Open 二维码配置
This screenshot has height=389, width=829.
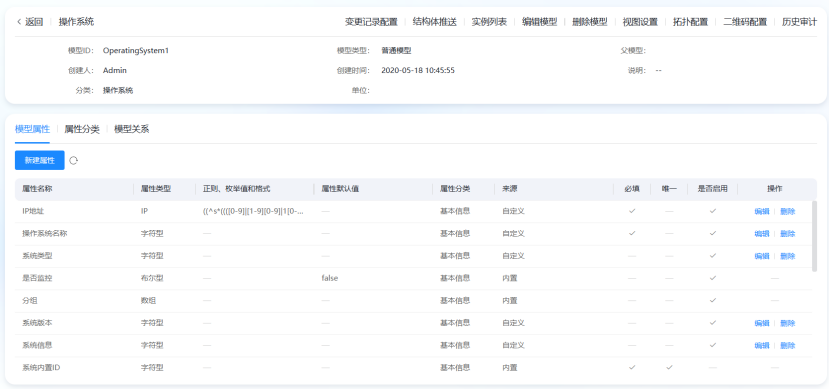pyautogui.click(x=745, y=22)
